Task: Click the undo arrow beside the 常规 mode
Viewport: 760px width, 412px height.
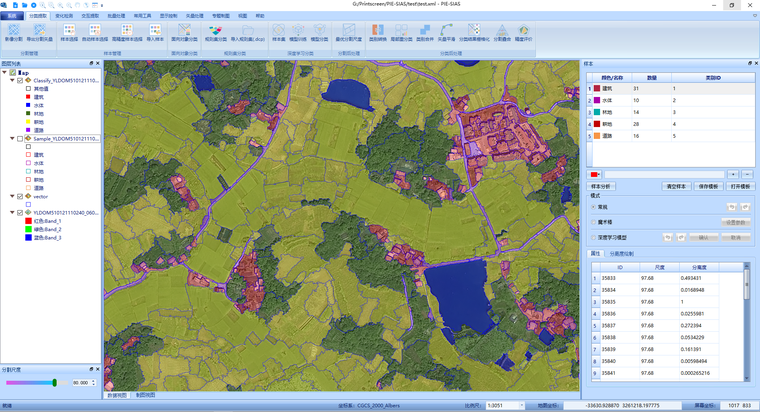Action: click(x=732, y=207)
